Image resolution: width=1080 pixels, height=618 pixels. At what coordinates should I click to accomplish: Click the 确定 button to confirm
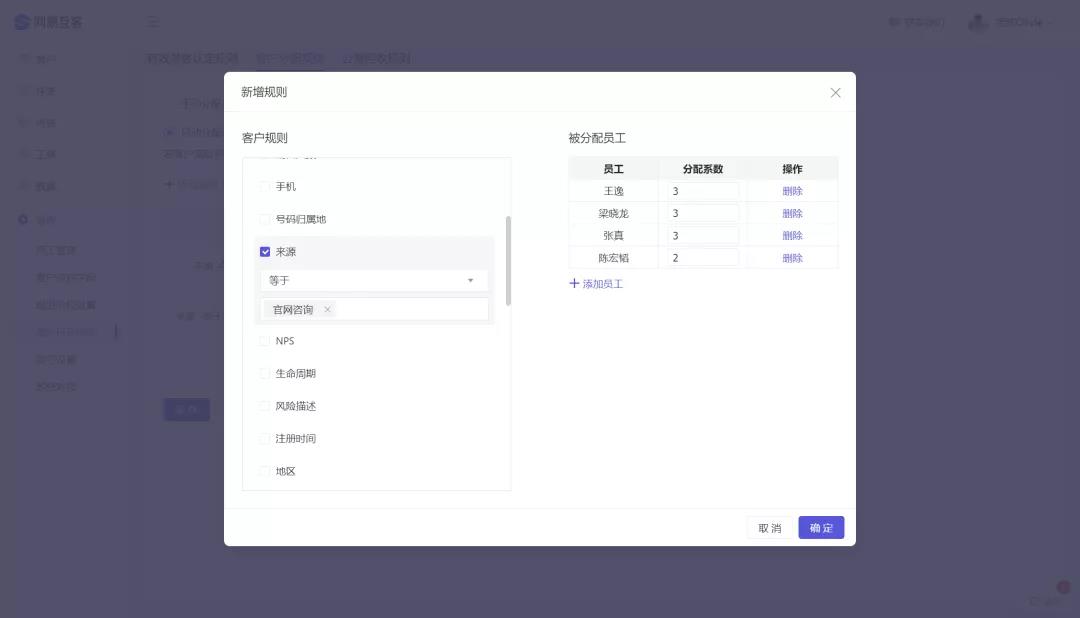click(821, 528)
